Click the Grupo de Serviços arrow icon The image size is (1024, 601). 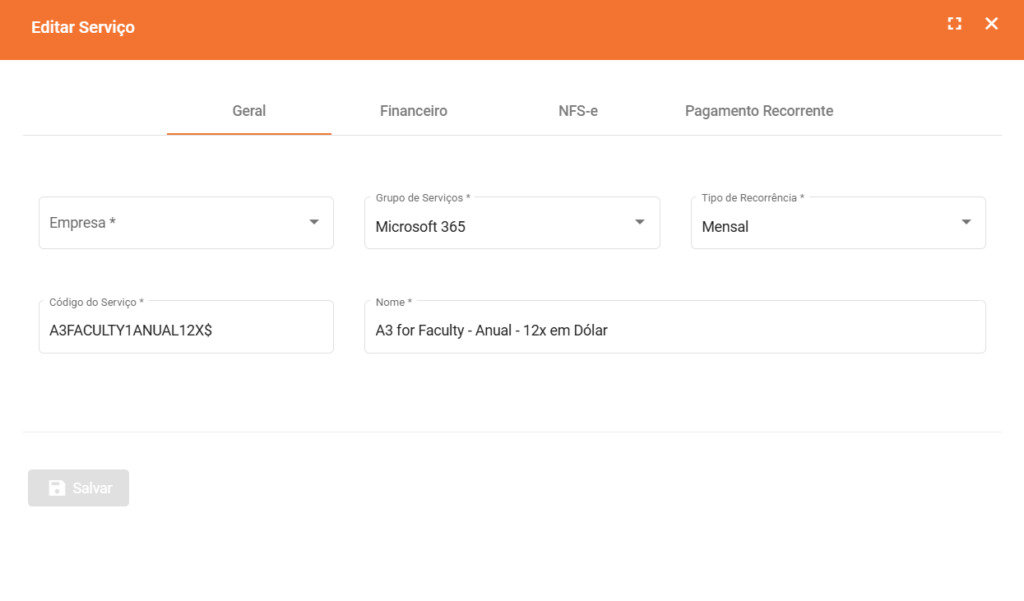click(x=640, y=222)
